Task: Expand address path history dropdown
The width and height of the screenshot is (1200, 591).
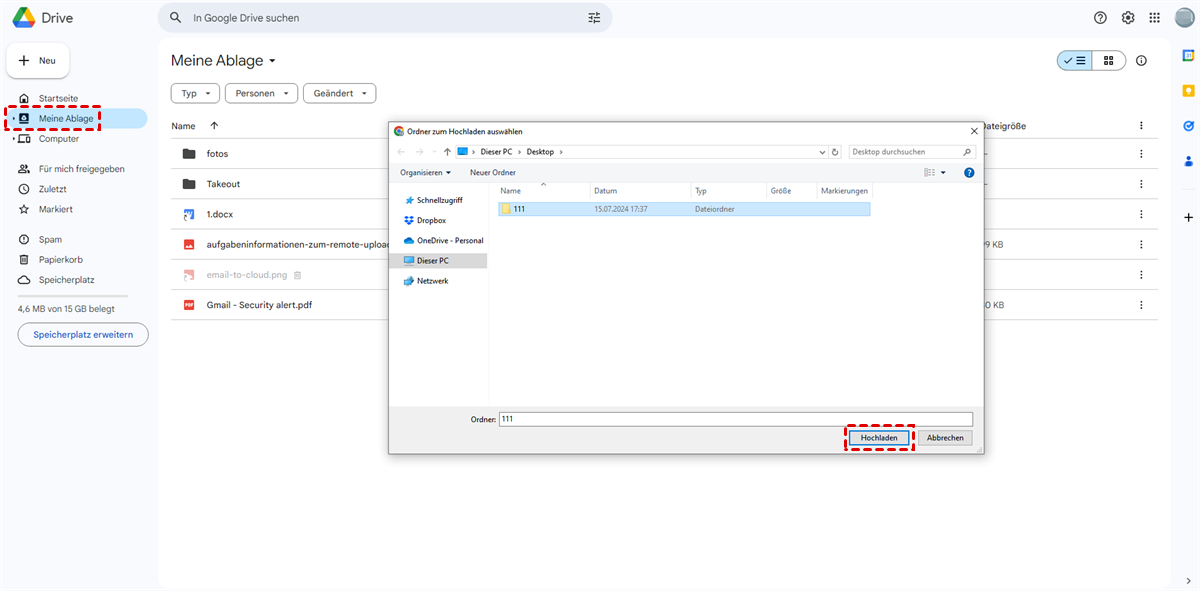Action: click(823, 152)
